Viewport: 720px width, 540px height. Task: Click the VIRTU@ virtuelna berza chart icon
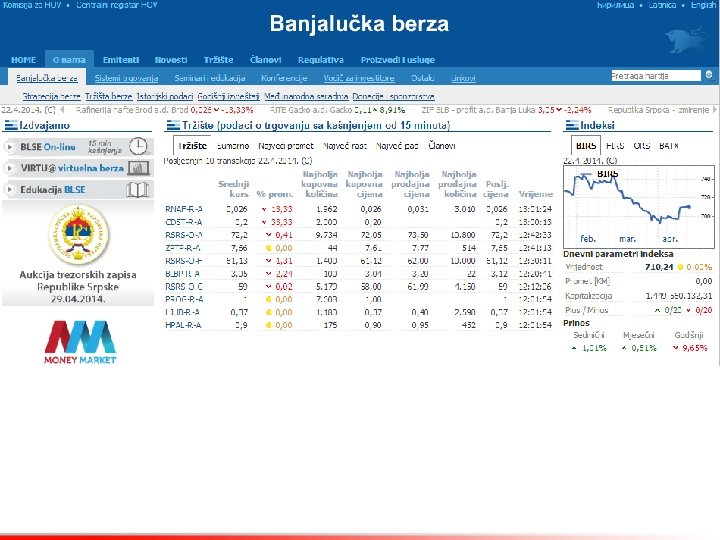pyautogui.click(x=139, y=168)
